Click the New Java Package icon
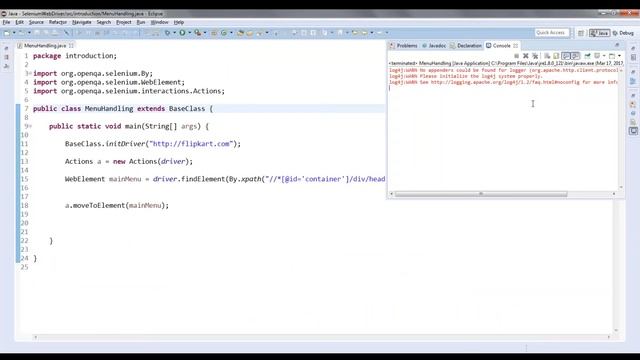 [213, 33]
